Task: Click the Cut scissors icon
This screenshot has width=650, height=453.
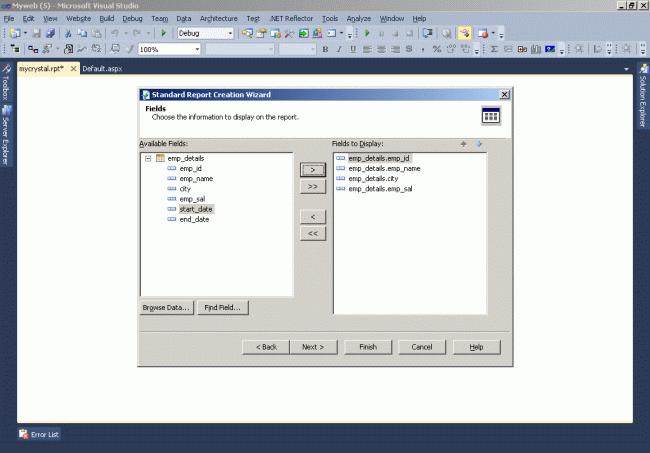Action: pos(68,33)
